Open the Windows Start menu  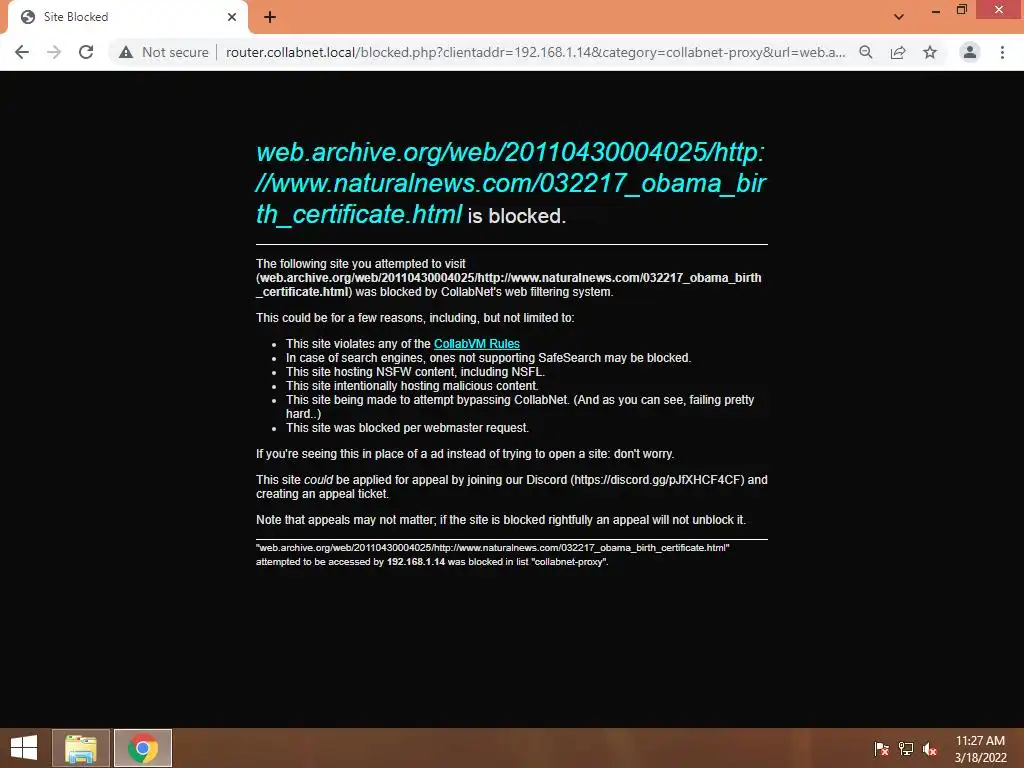tap(24, 748)
